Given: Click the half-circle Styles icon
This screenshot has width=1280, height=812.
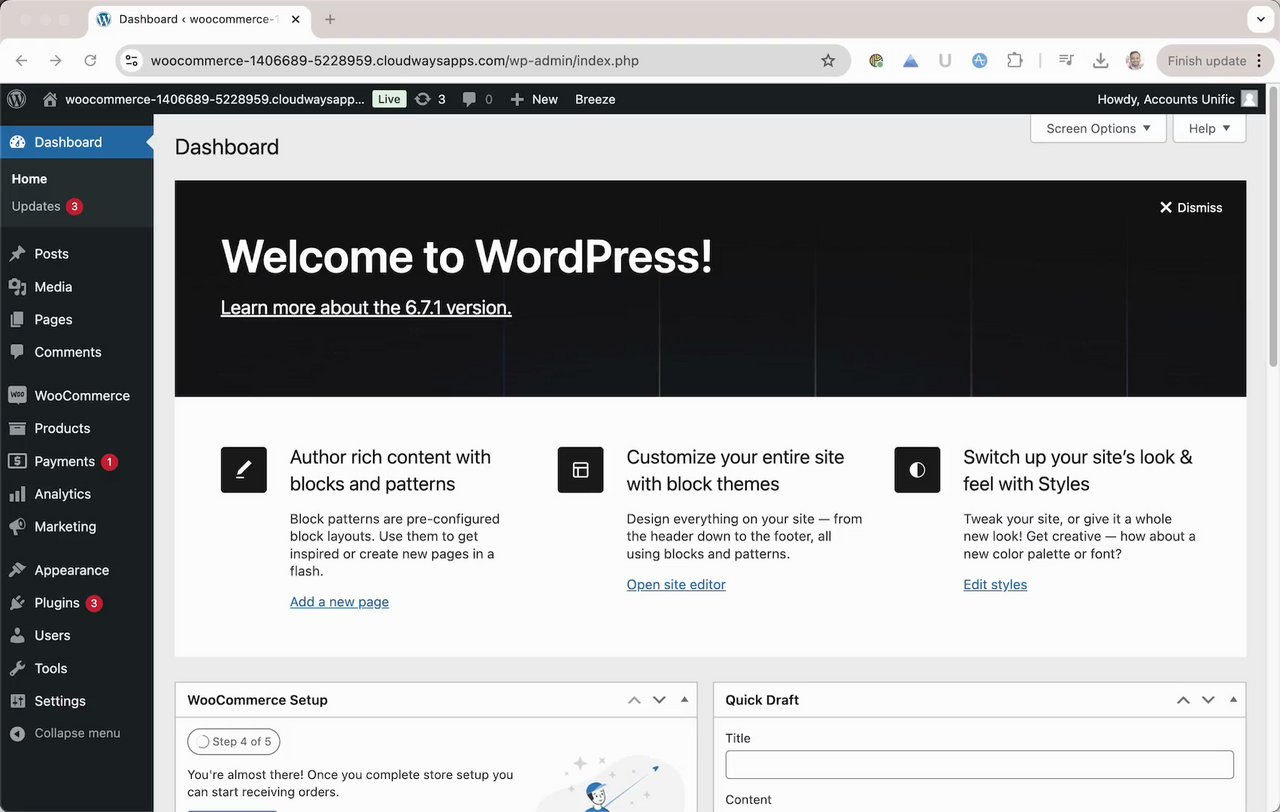Looking at the screenshot, I should 917,470.
